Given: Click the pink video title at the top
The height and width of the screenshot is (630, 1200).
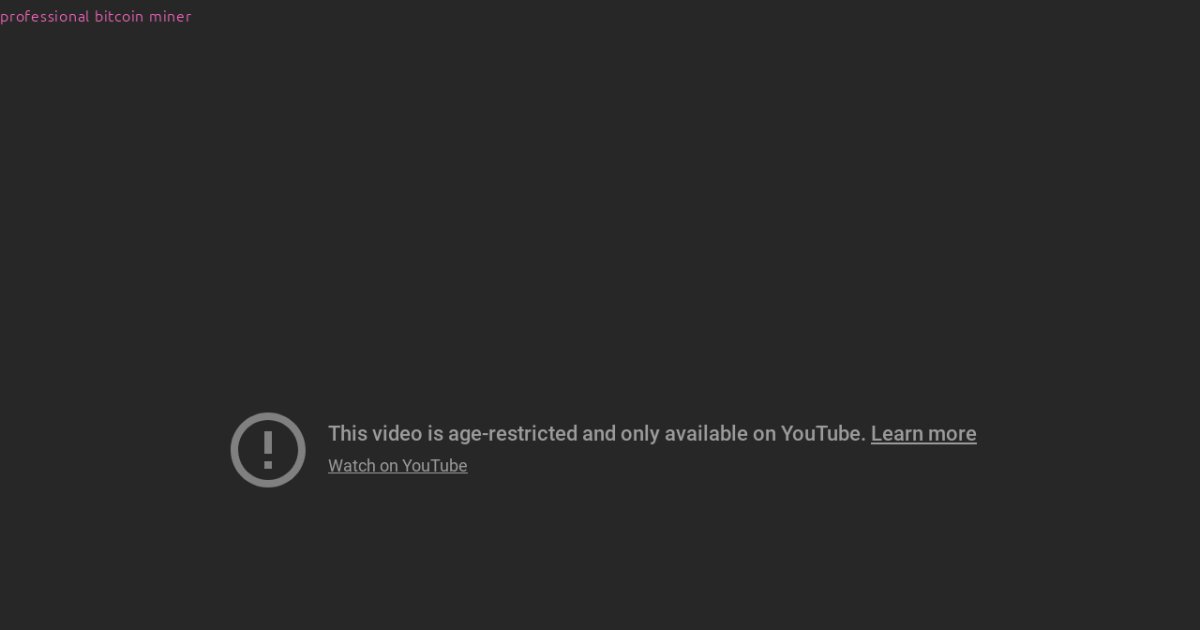Looking at the screenshot, I should [x=95, y=16].
